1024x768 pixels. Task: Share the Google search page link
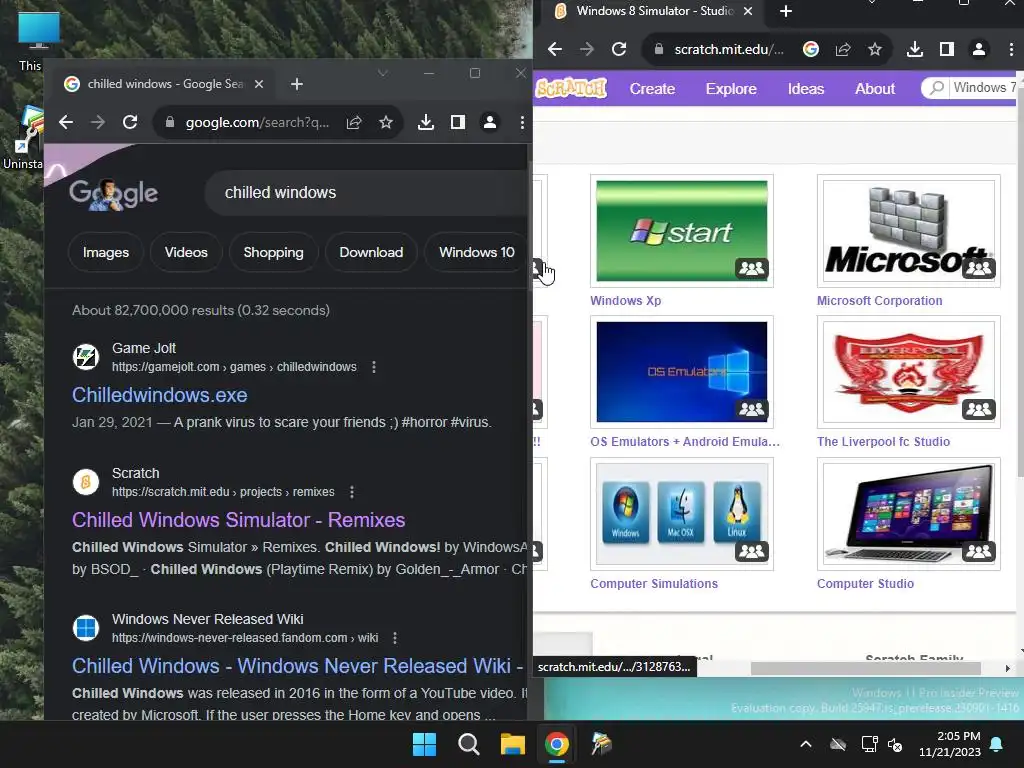point(354,122)
